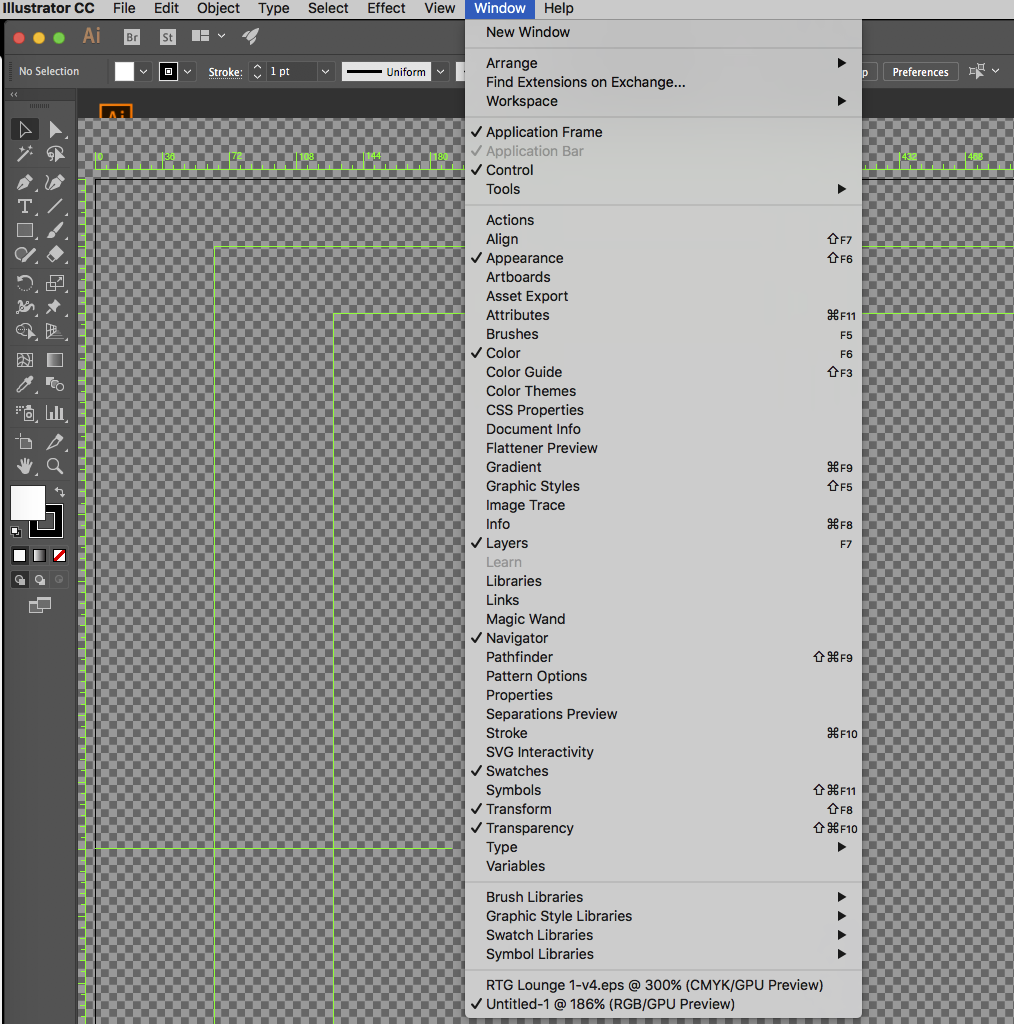
Task: Open Adobe Bridge from the Br icon
Action: point(132,37)
